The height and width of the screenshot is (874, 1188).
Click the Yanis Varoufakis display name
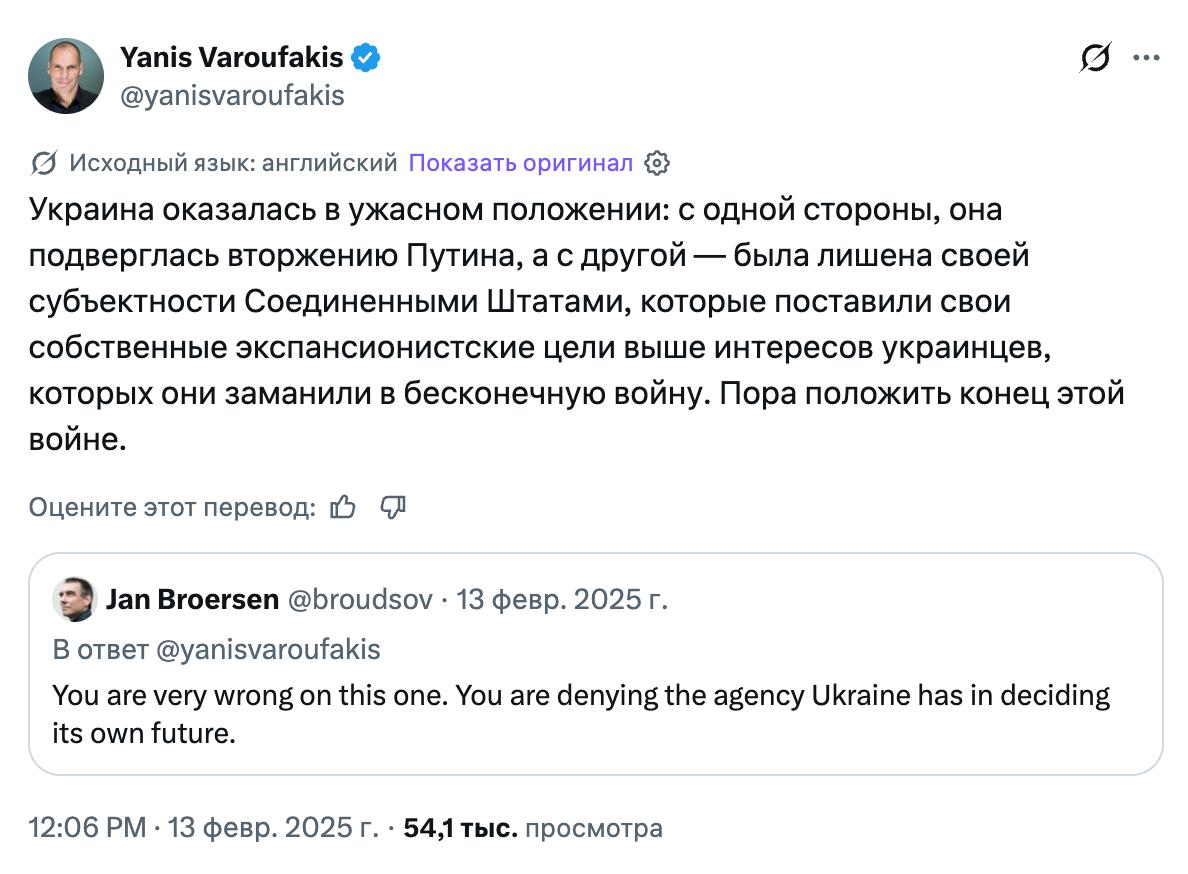231,58
